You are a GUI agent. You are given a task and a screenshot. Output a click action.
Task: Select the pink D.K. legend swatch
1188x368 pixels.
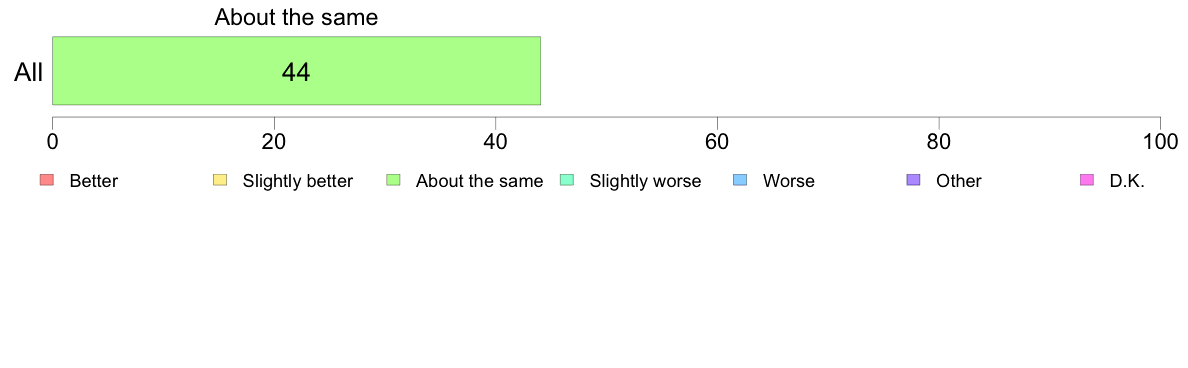pyautogui.click(x=1087, y=180)
